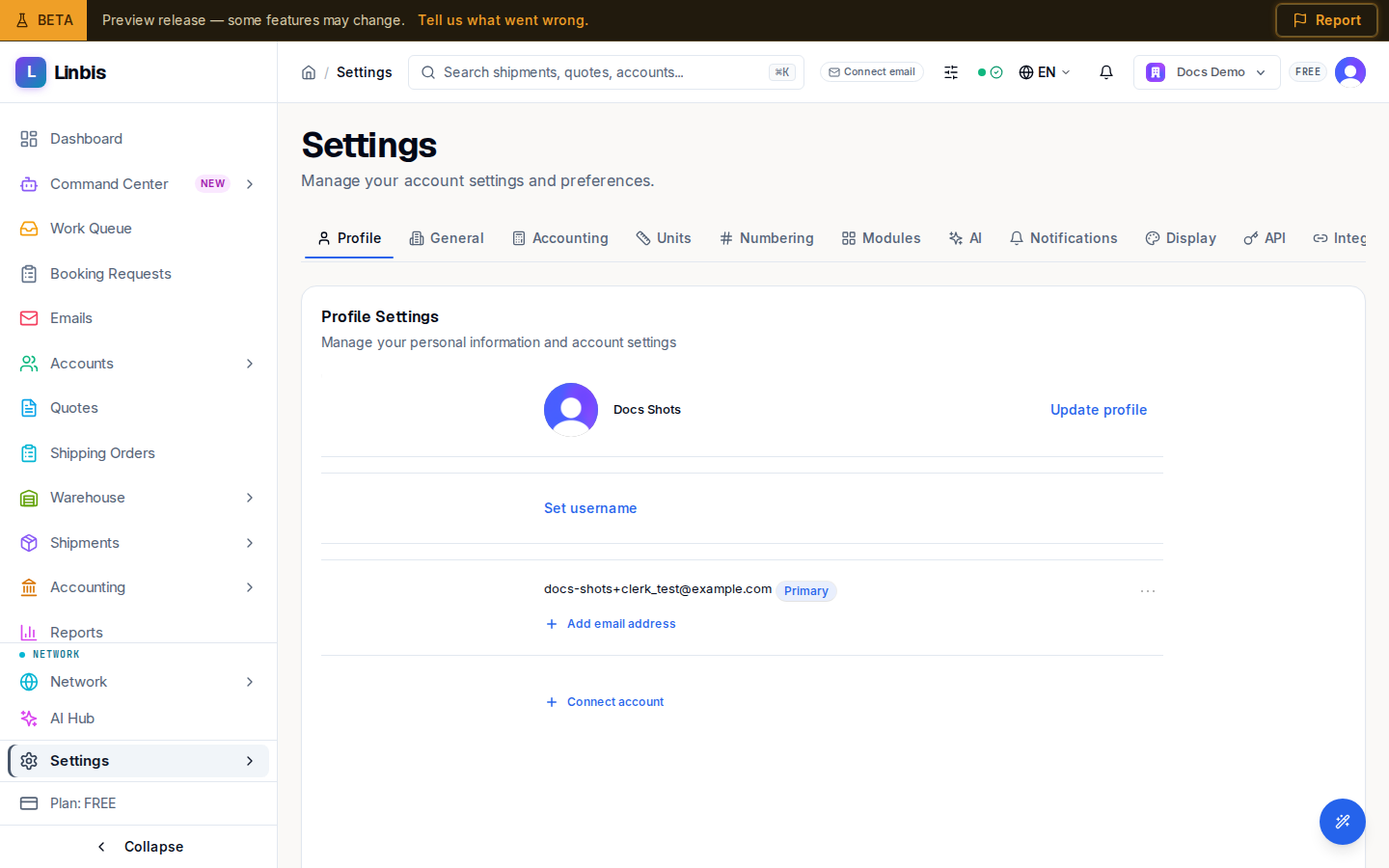This screenshot has height=868, width=1389.
Task: Click Set username
Action: (x=590, y=508)
